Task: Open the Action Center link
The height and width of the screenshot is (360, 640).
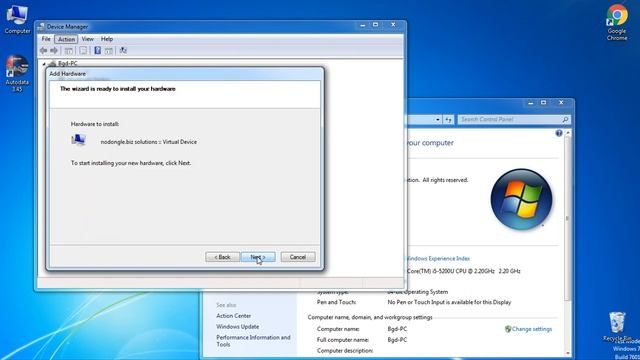Action: point(233,316)
